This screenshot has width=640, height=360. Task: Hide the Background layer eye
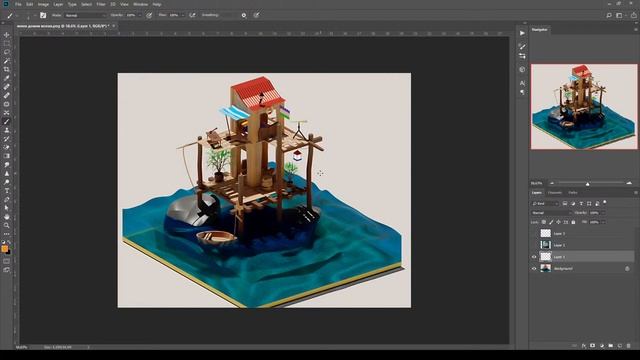pyautogui.click(x=534, y=269)
